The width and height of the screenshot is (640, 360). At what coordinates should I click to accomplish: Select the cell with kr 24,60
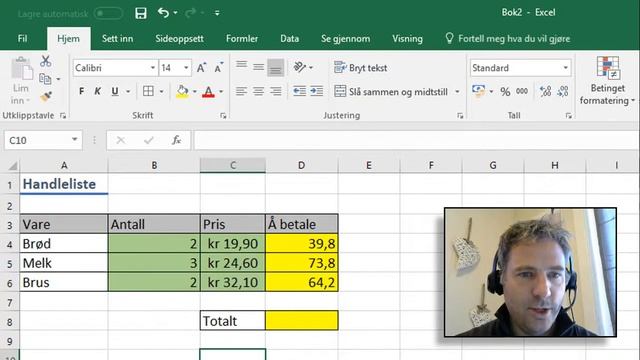233,263
